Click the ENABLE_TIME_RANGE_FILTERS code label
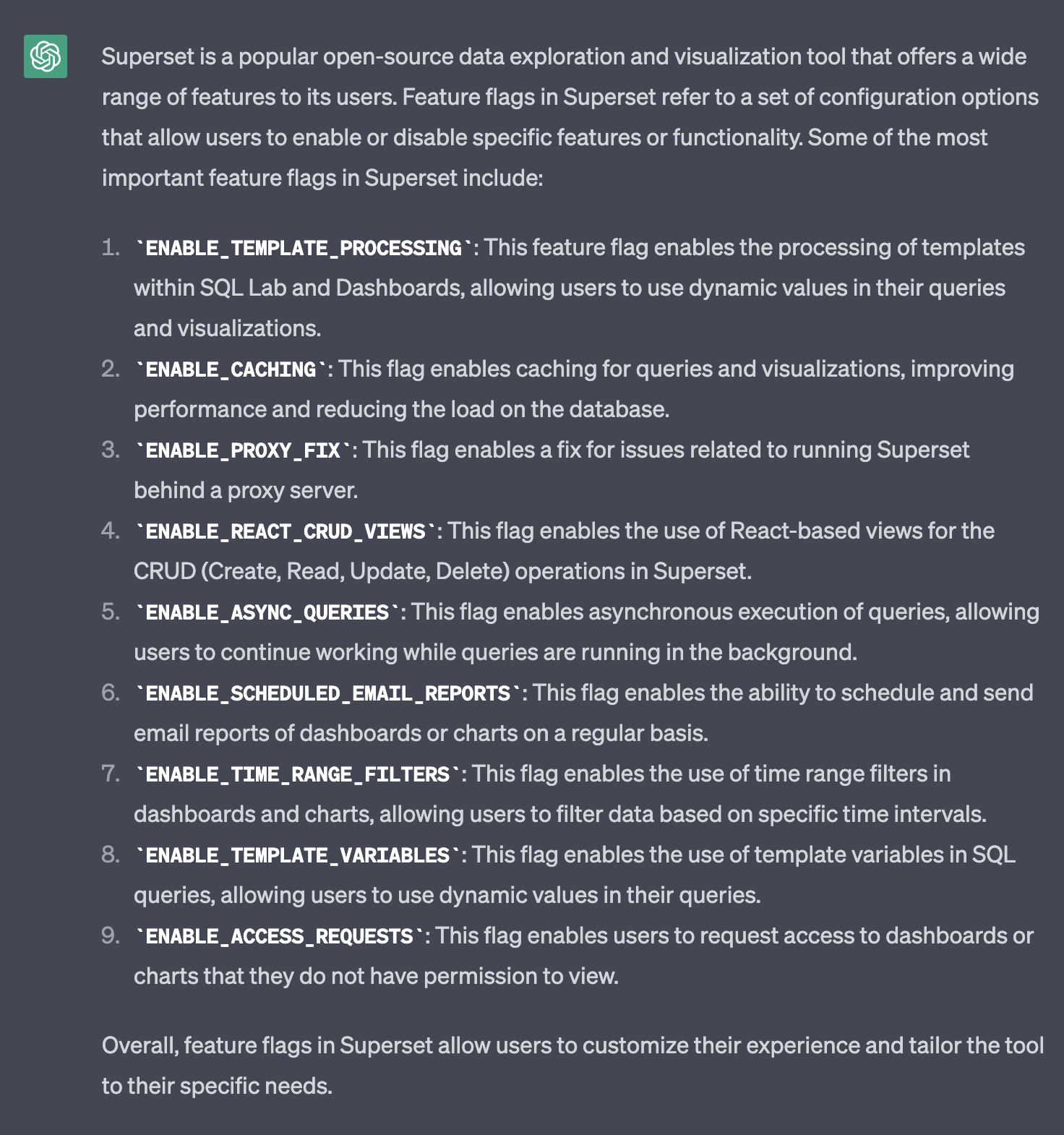This screenshot has width=1064, height=1135. coord(298,775)
